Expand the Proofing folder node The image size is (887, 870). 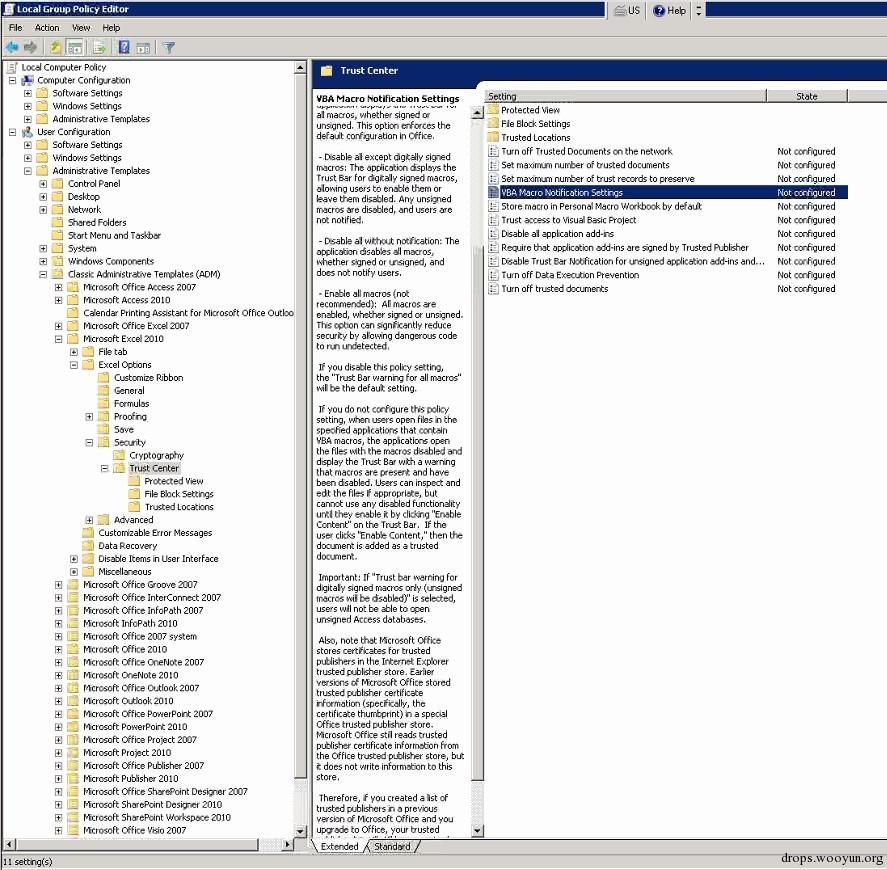(x=89, y=417)
